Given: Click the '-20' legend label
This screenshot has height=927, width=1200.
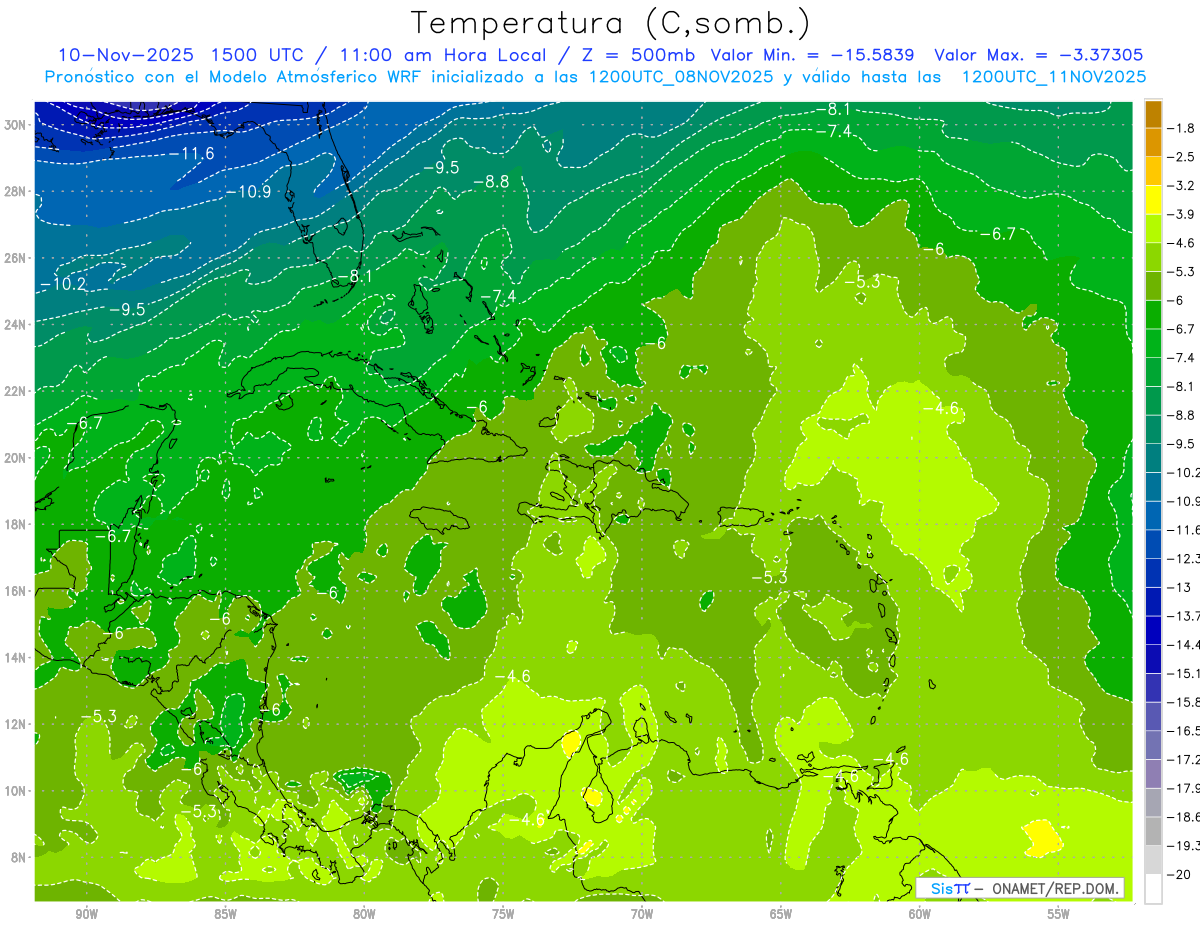Looking at the screenshot, I should (x=1181, y=874).
